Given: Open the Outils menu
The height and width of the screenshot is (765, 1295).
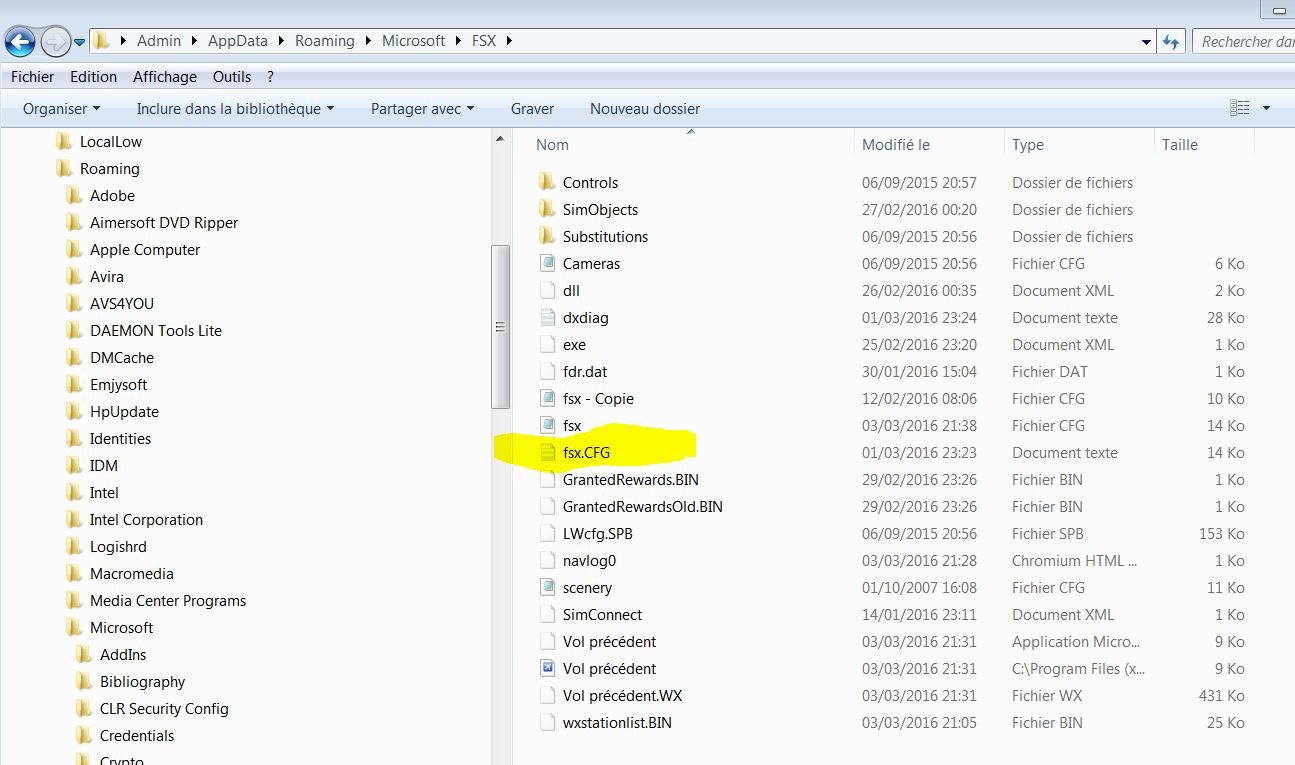Looking at the screenshot, I should pos(232,77).
